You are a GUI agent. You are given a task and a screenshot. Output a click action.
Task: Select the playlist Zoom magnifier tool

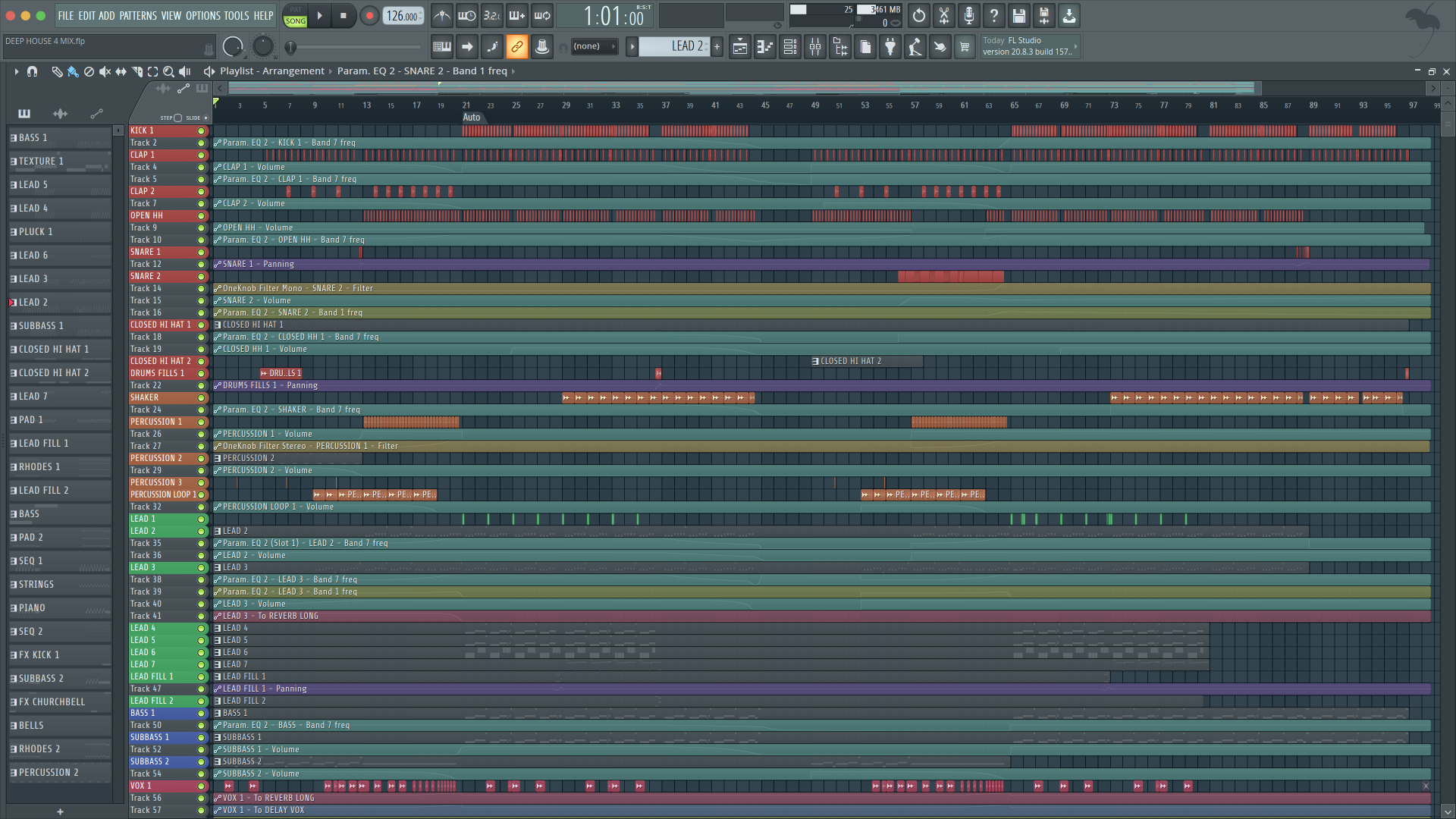click(x=169, y=71)
